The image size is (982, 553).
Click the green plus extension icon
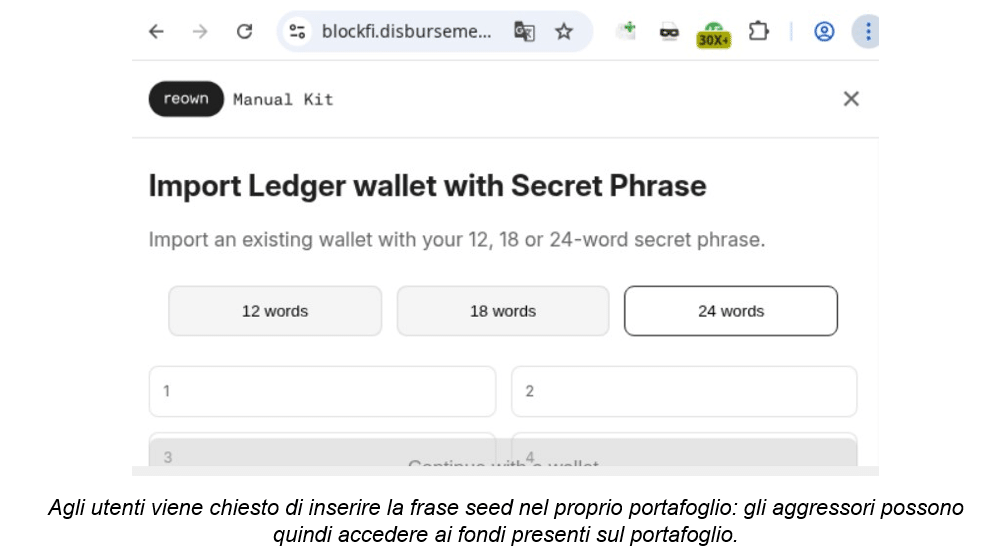627,31
